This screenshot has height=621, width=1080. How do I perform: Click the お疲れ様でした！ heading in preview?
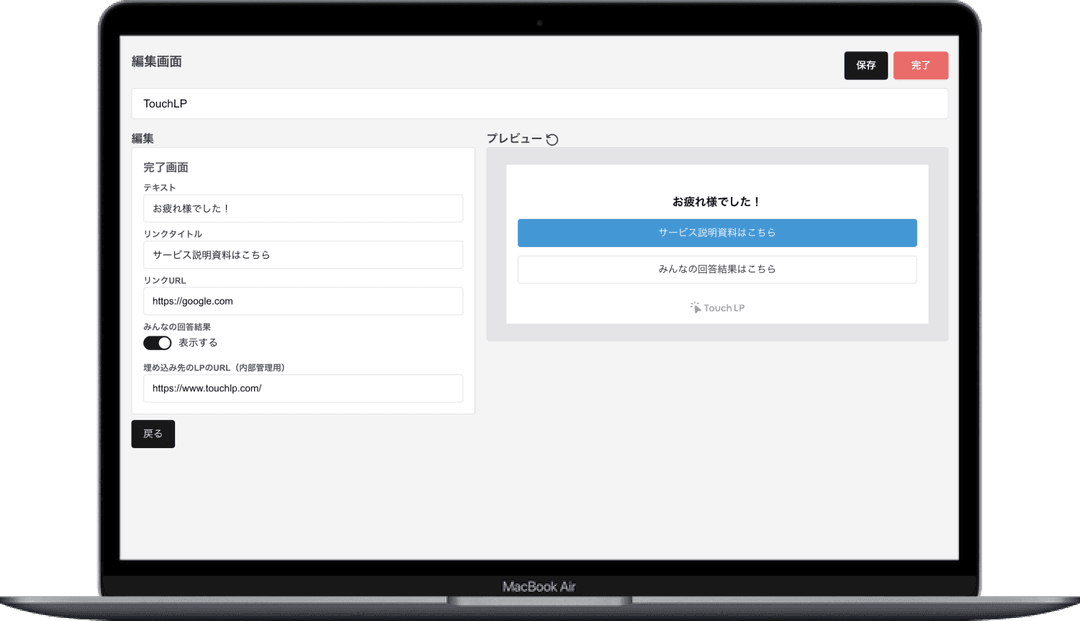click(716, 202)
